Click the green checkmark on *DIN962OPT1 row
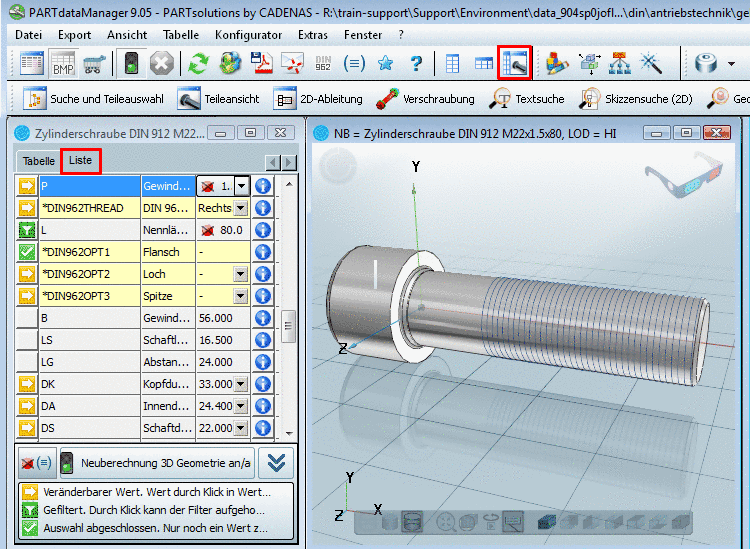This screenshot has width=750, height=549. tap(27, 252)
